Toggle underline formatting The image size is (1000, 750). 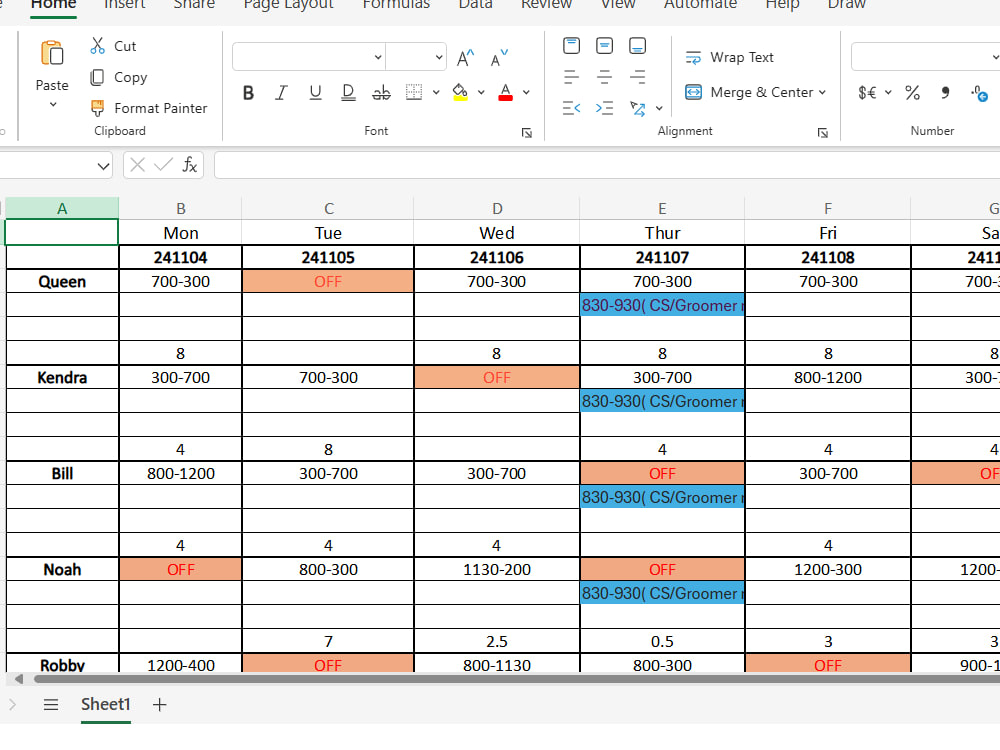click(x=315, y=93)
